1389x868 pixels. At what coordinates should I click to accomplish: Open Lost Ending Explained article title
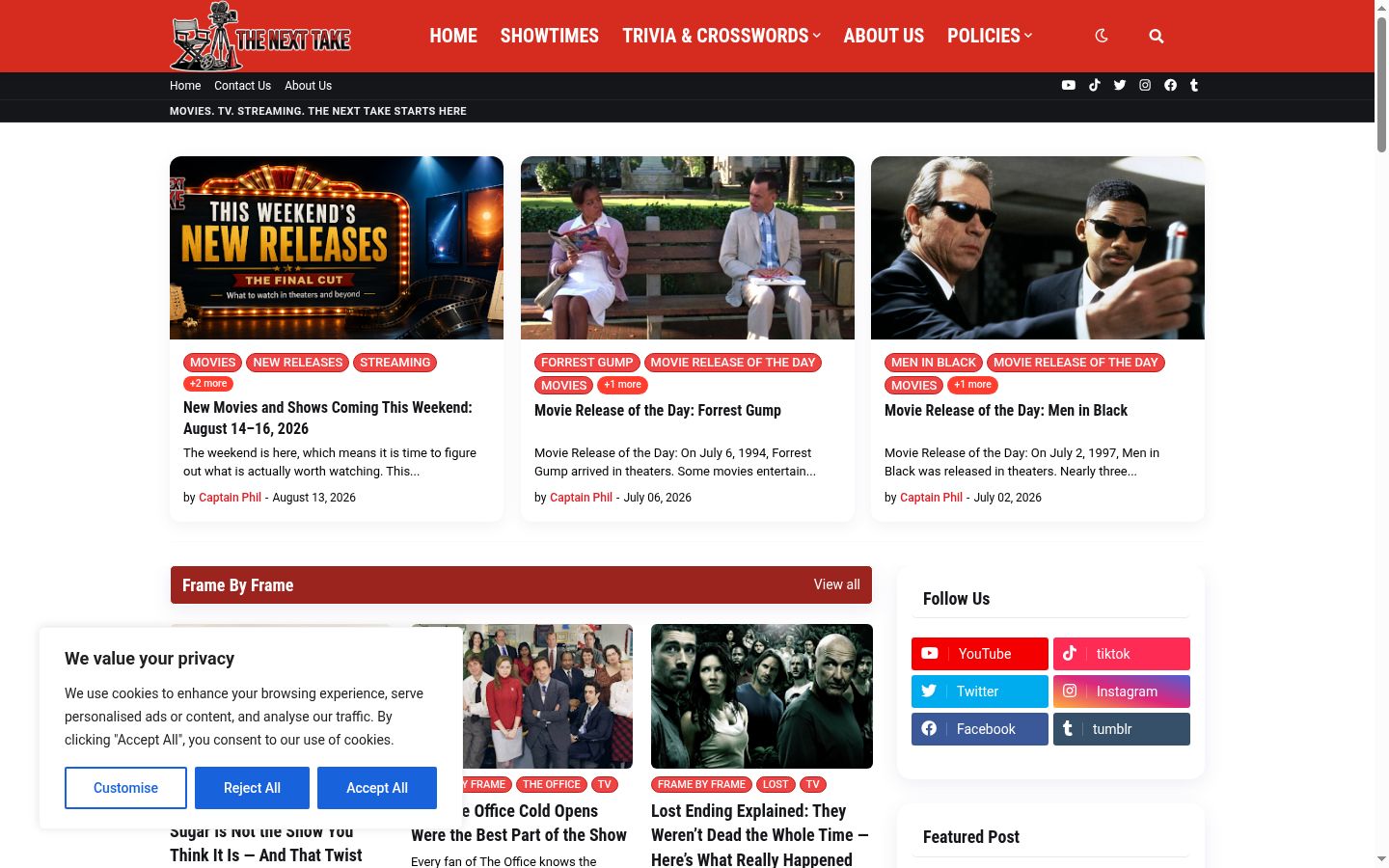coord(760,835)
